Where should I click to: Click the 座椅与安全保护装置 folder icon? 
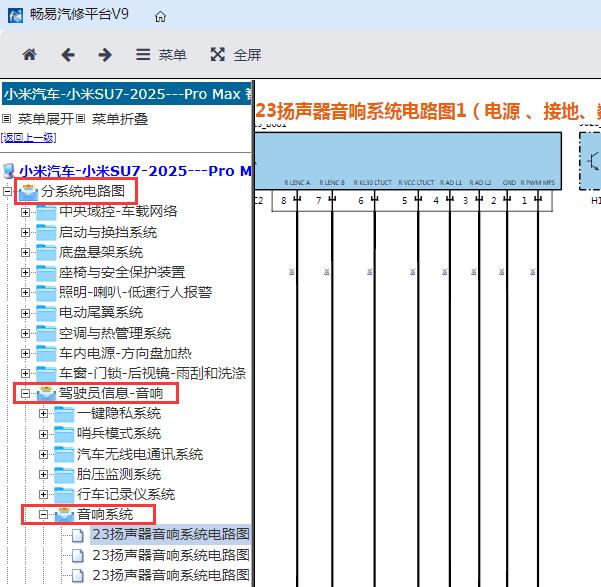[x=46, y=273]
